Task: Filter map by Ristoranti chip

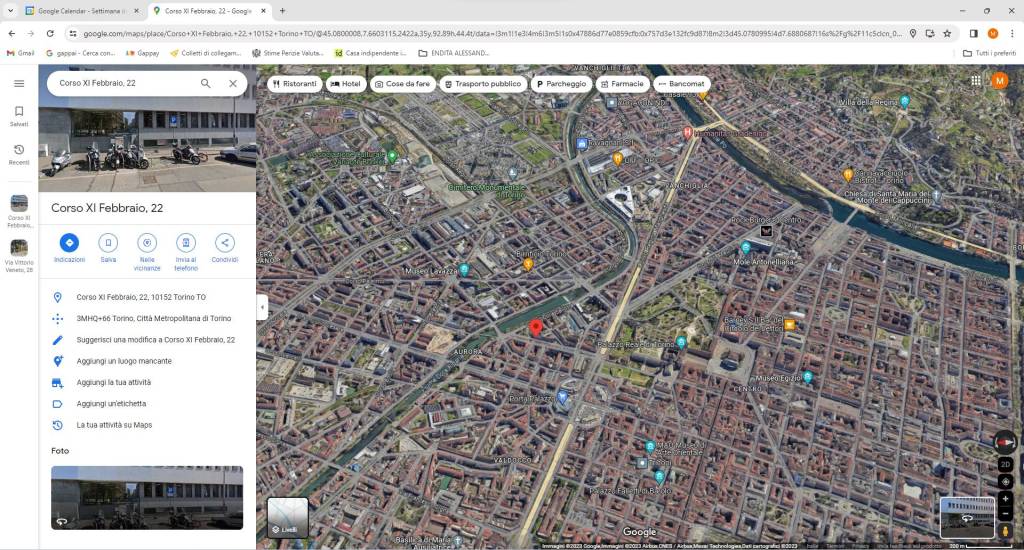Action: (295, 84)
